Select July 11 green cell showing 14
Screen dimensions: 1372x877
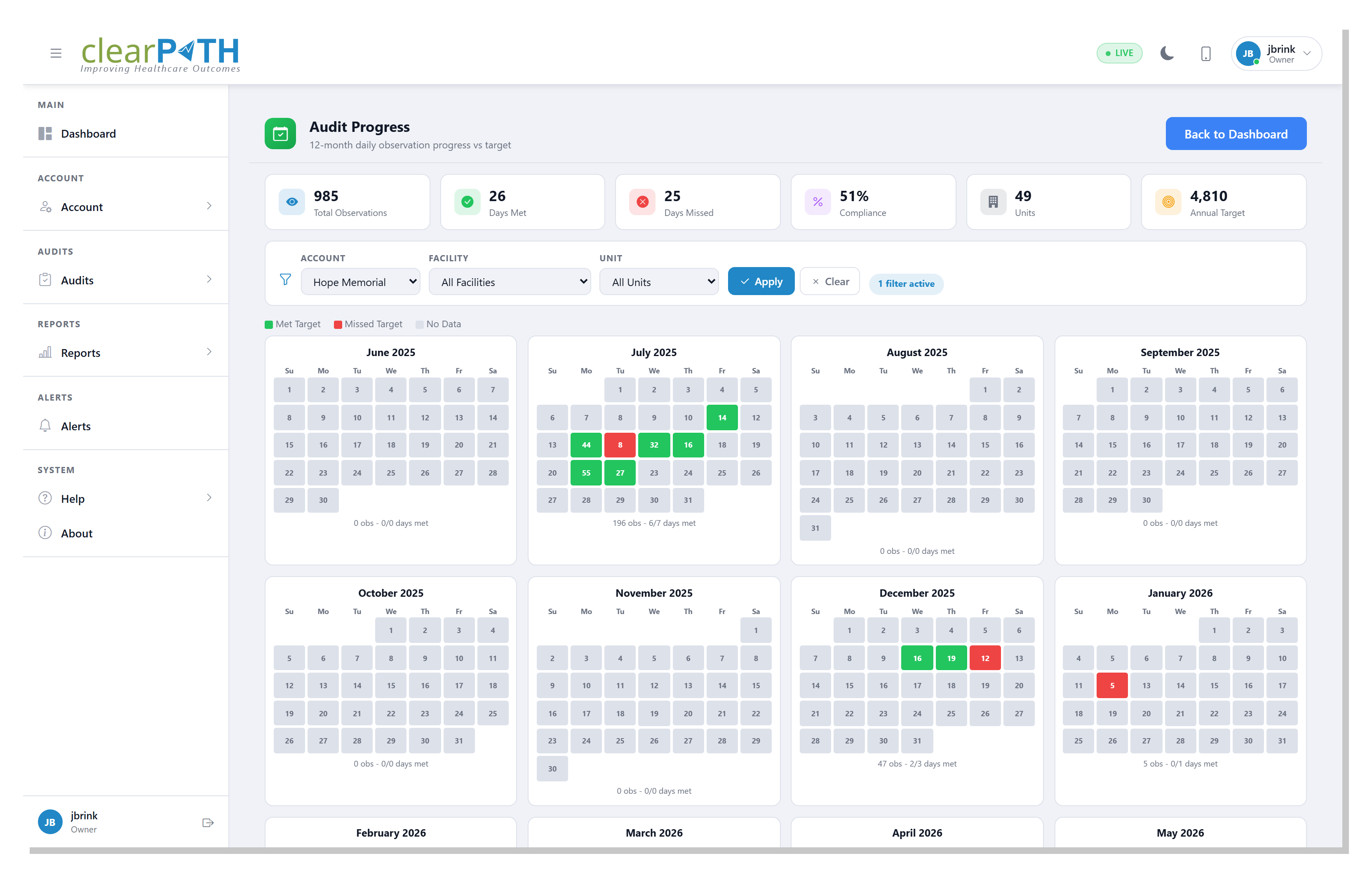click(721, 417)
